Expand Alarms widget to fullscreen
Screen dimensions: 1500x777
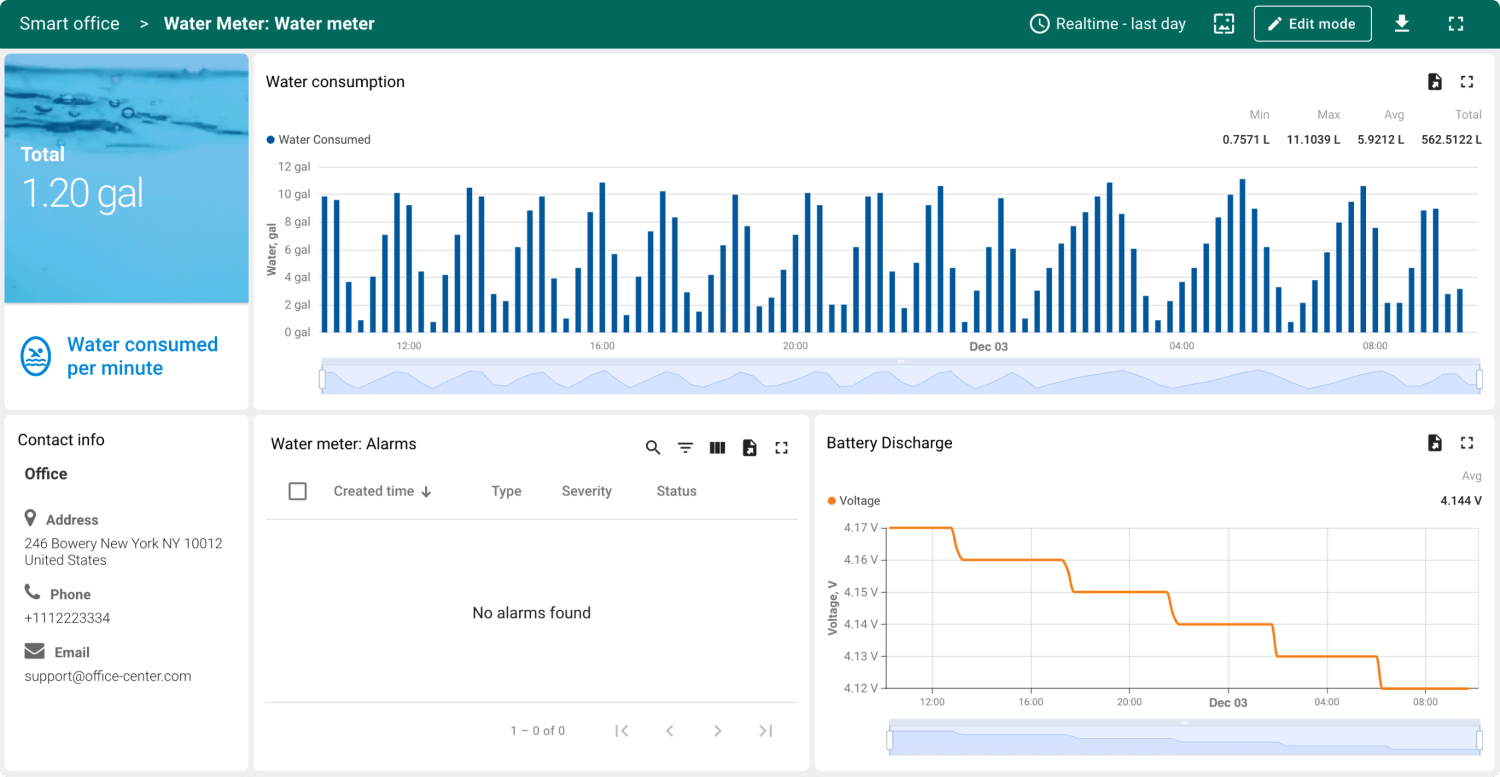tap(782, 448)
